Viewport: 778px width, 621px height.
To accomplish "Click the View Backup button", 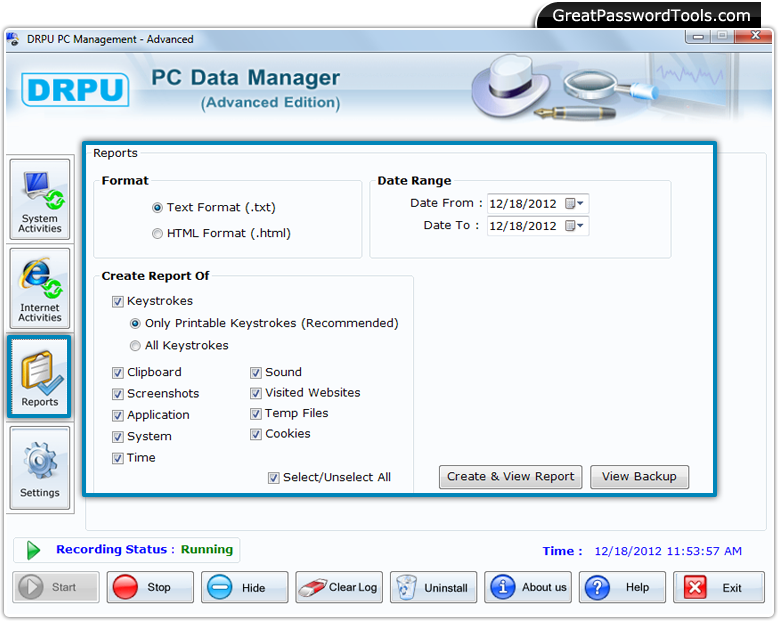I will [639, 477].
